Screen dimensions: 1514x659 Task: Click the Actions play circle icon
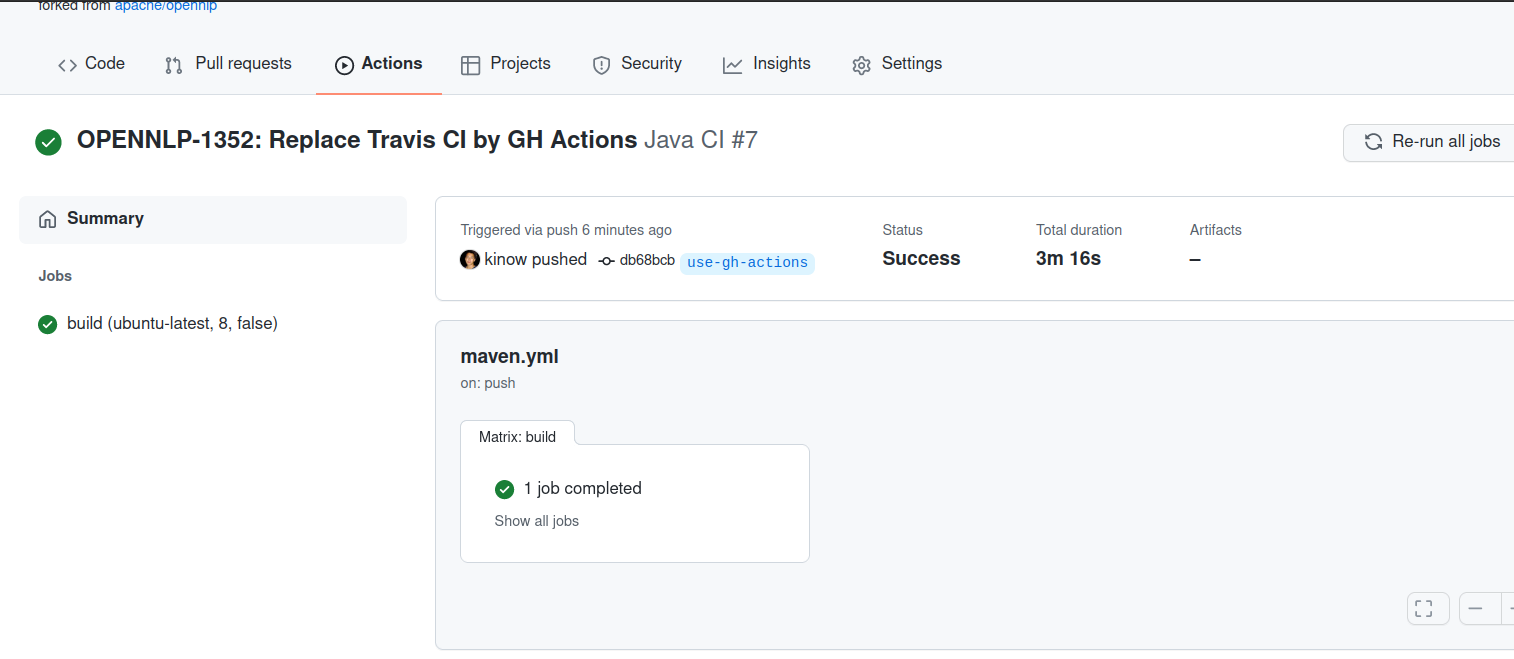click(x=344, y=65)
